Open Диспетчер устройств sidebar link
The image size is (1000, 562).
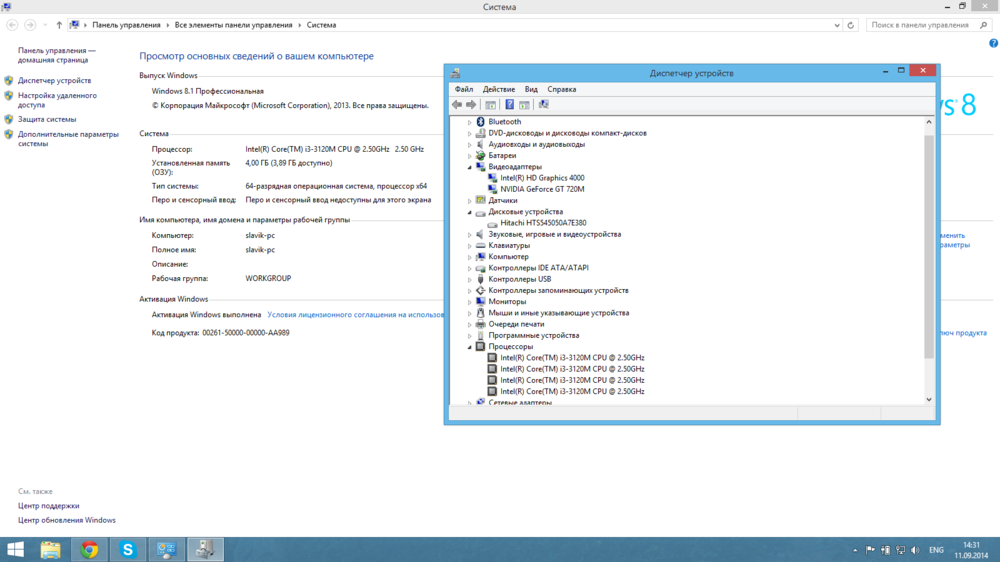pos(54,81)
